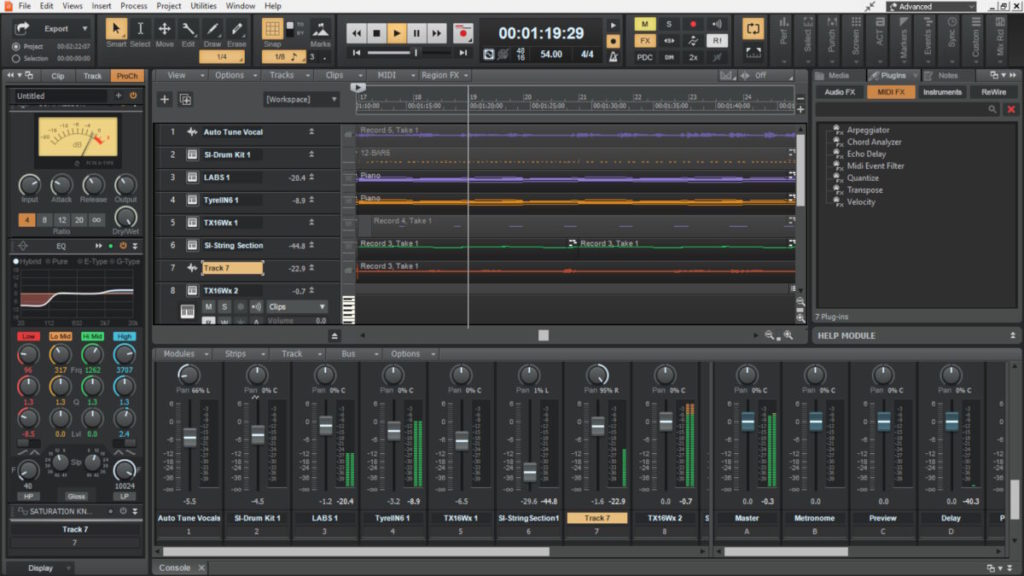Click the Export arrow icon
This screenshot has height=576, width=1024.
22,28
